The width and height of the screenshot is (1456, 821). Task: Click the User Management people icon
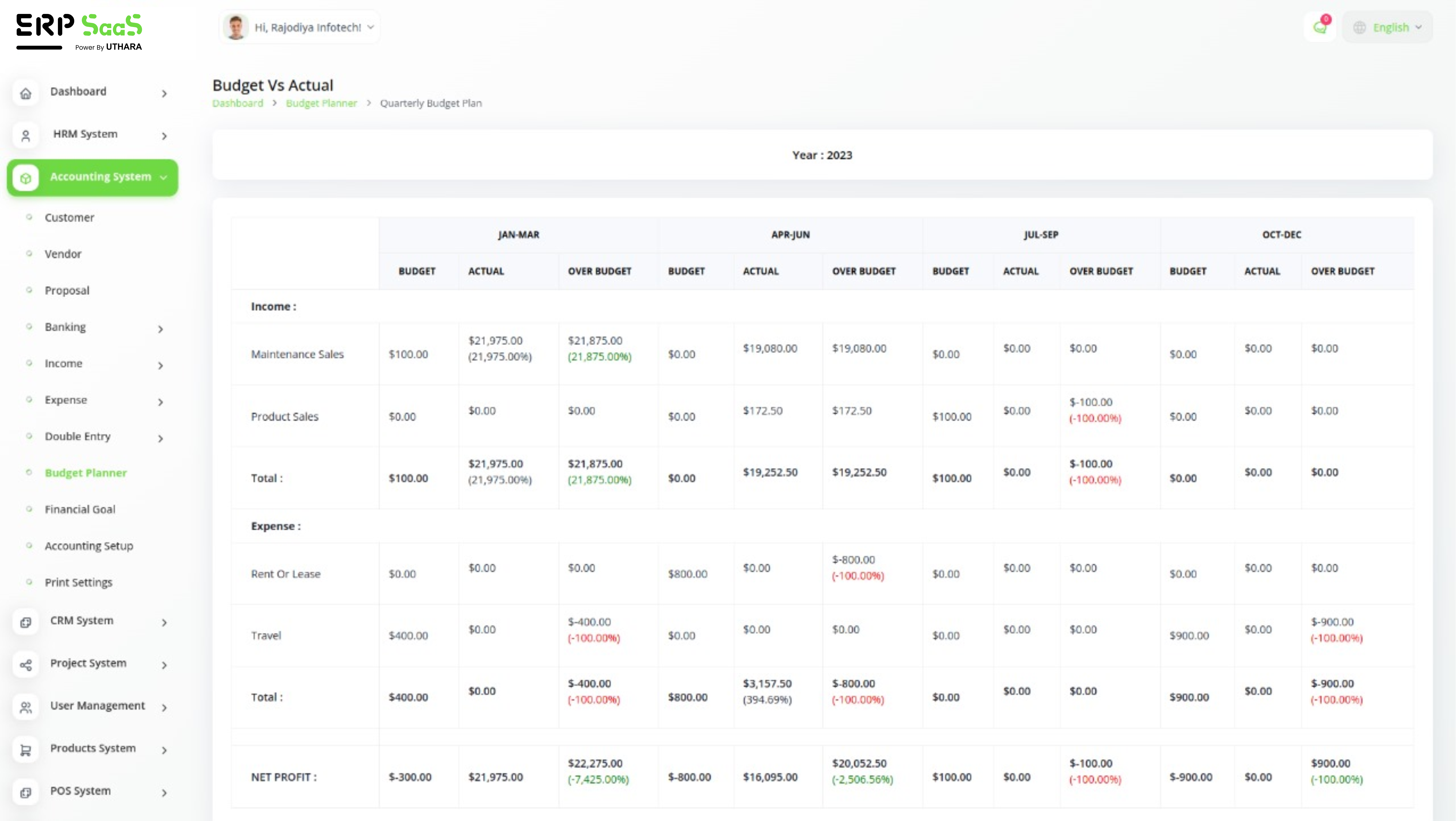click(x=25, y=707)
